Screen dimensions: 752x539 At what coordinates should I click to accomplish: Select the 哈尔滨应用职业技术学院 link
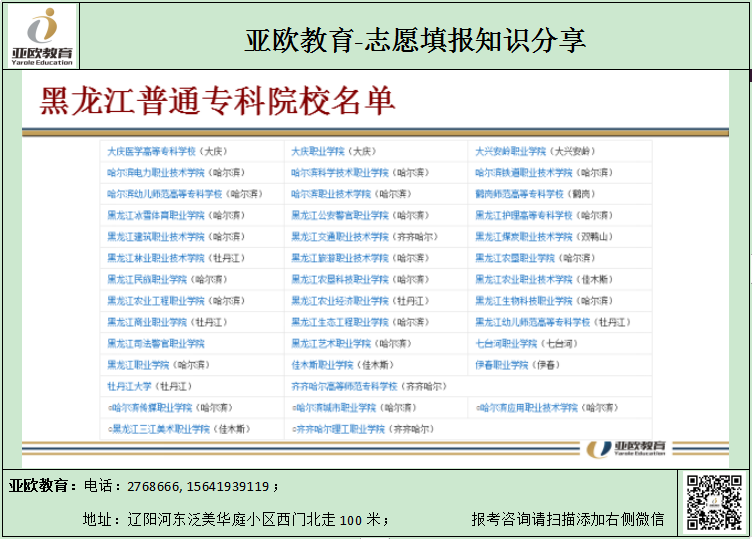point(527,408)
